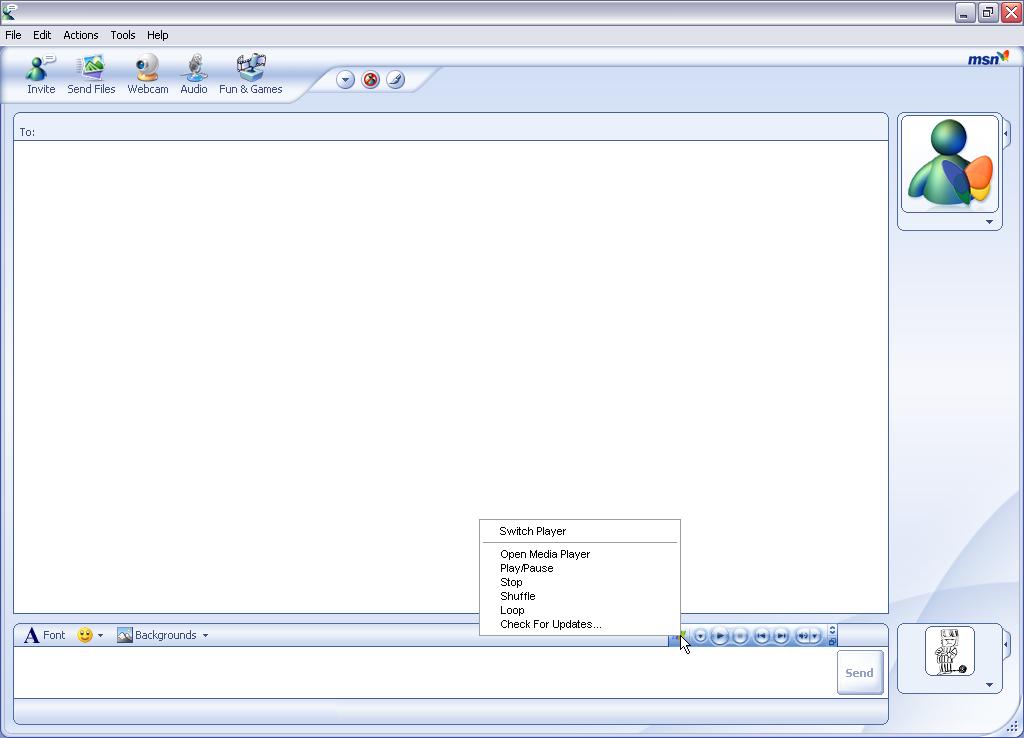Click the contact's MSN display picture

click(950, 163)
